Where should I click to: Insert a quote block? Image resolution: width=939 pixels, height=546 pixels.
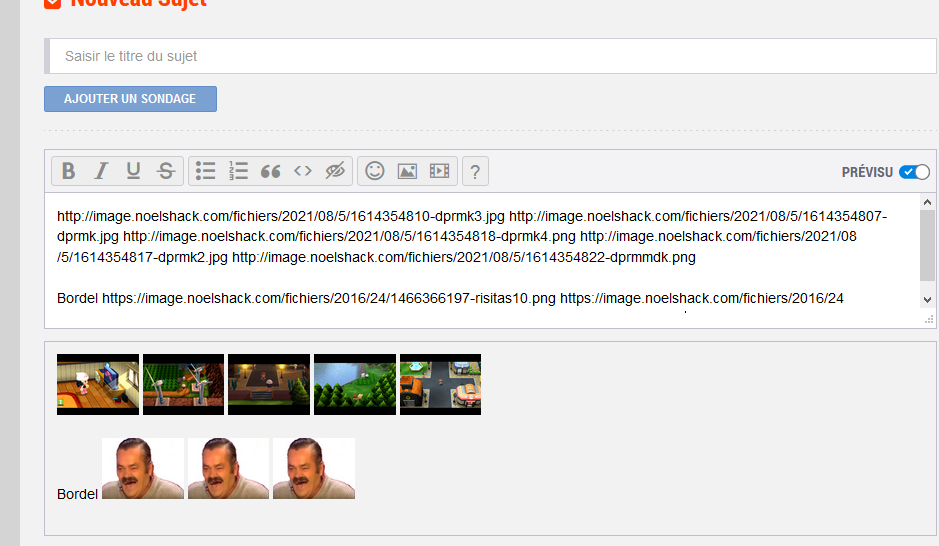coord(271,171)
